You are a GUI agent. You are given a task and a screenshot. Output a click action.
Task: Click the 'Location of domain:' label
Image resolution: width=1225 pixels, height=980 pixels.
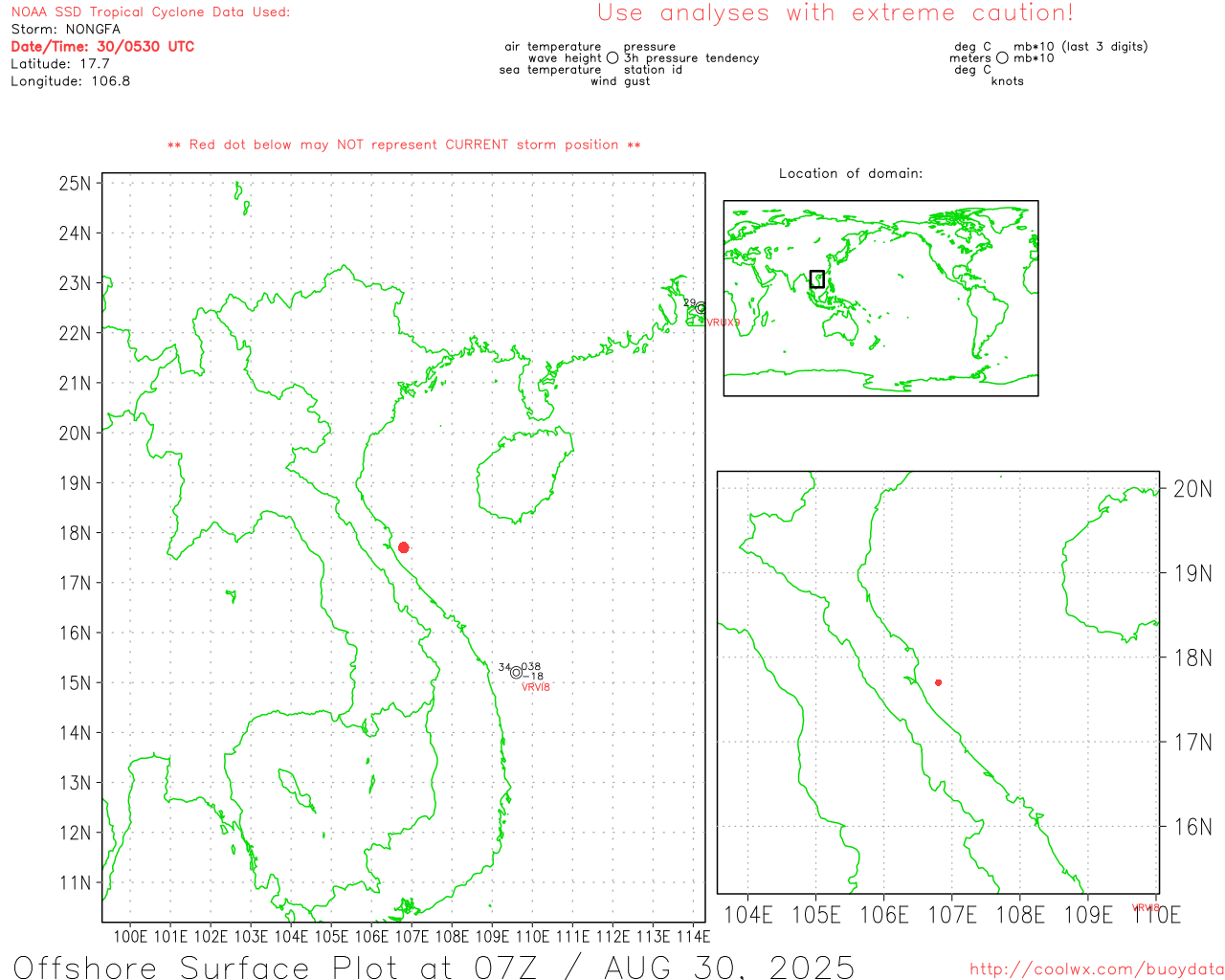[851, 173]
